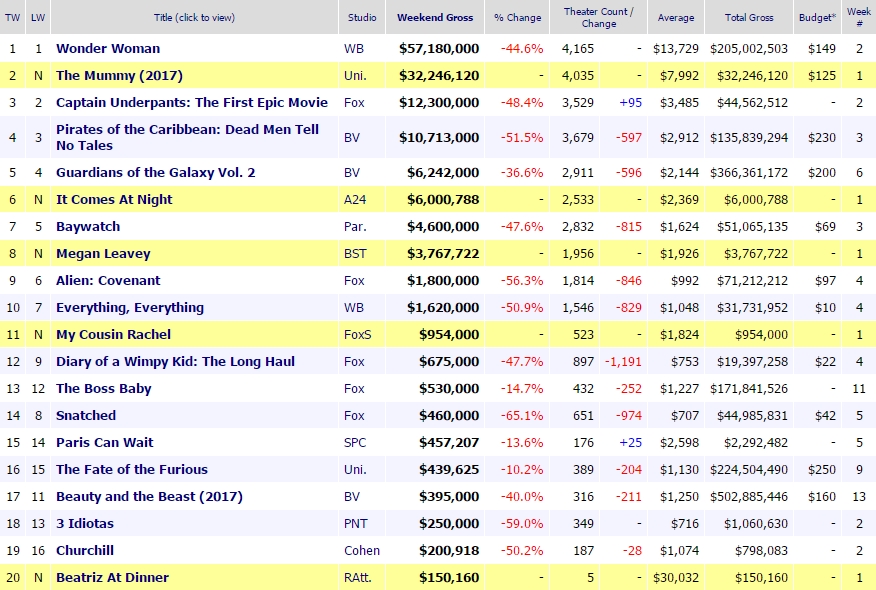Open The Boss Baby title link

[103, 389]
